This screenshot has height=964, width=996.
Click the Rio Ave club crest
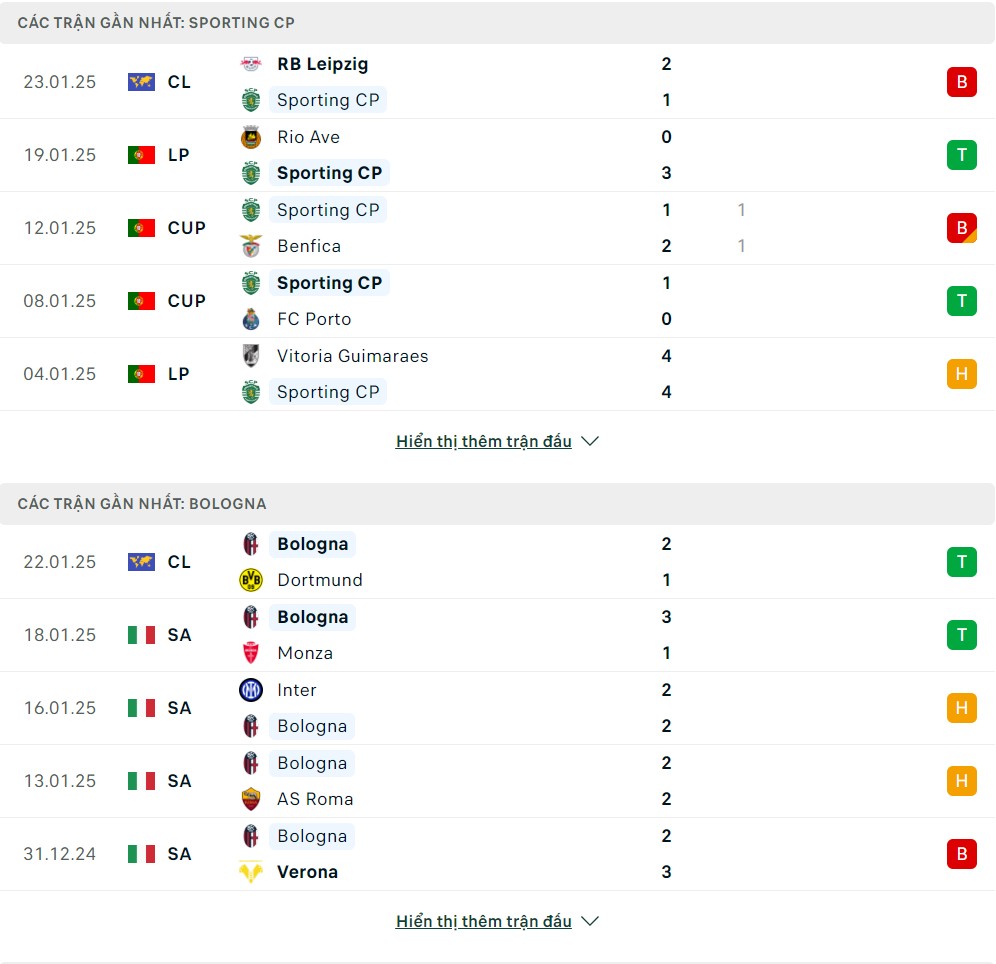point(251,137)
